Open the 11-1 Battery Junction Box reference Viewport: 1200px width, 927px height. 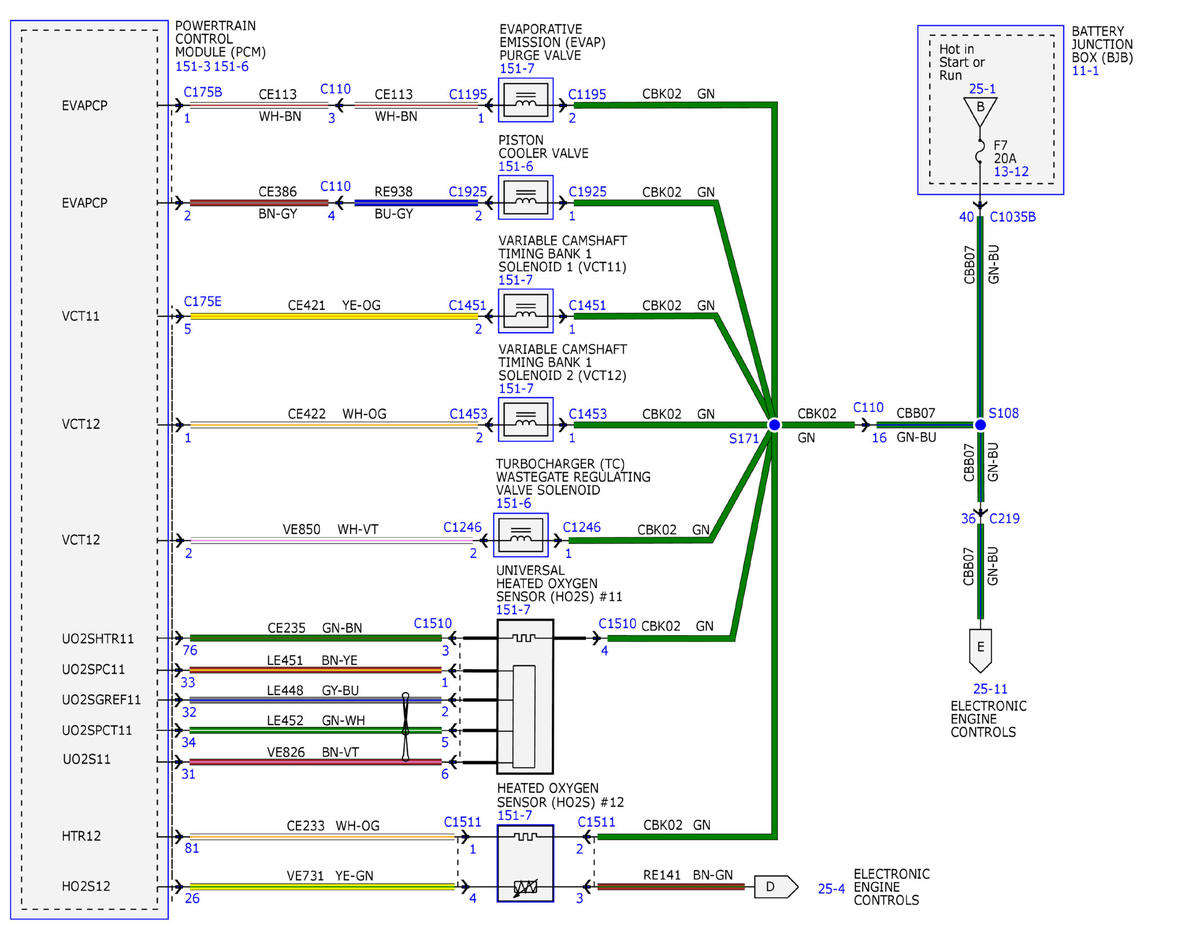point(1086,72)
